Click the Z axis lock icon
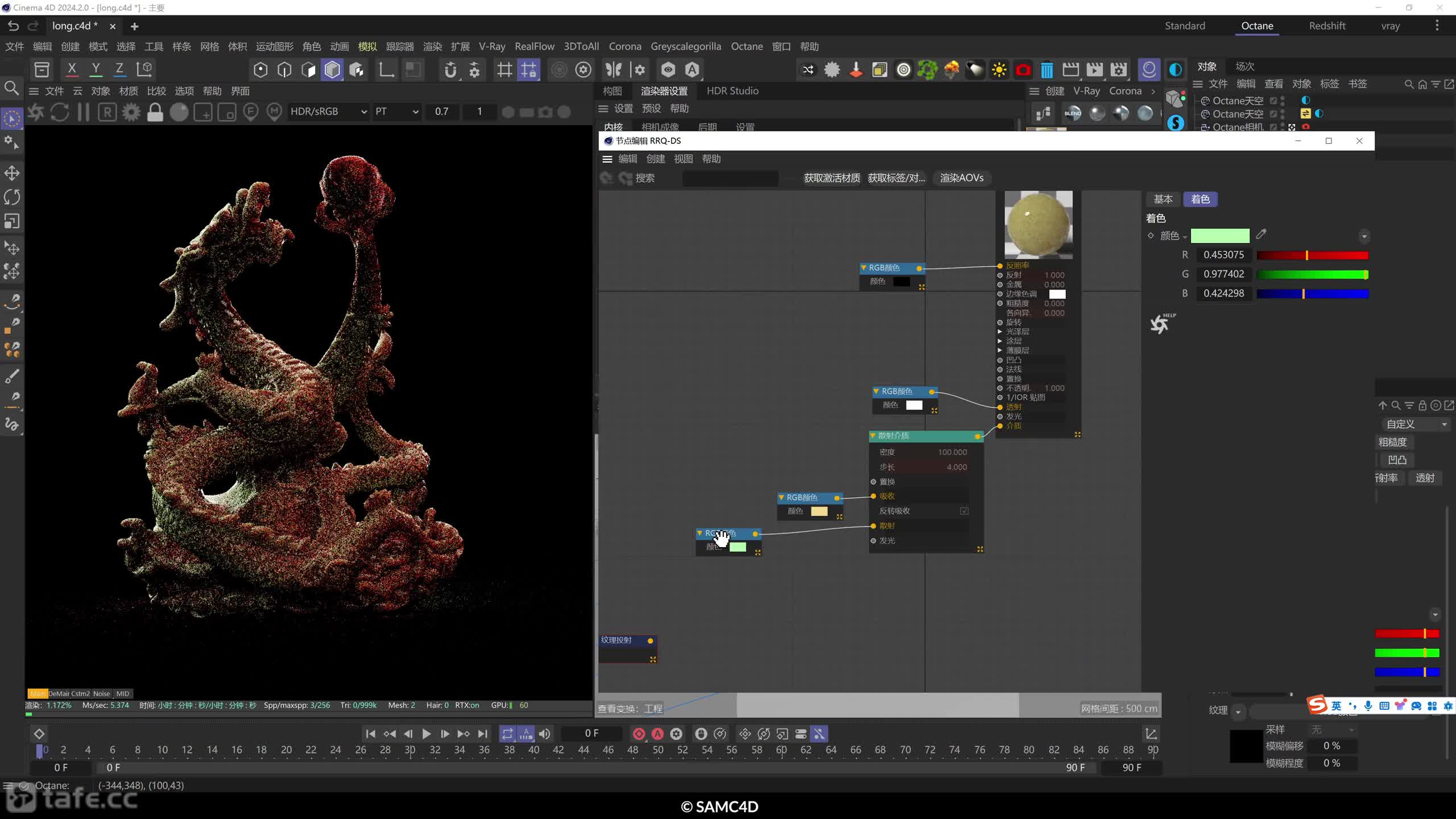The image size is (1456, 819). point(119,69)
